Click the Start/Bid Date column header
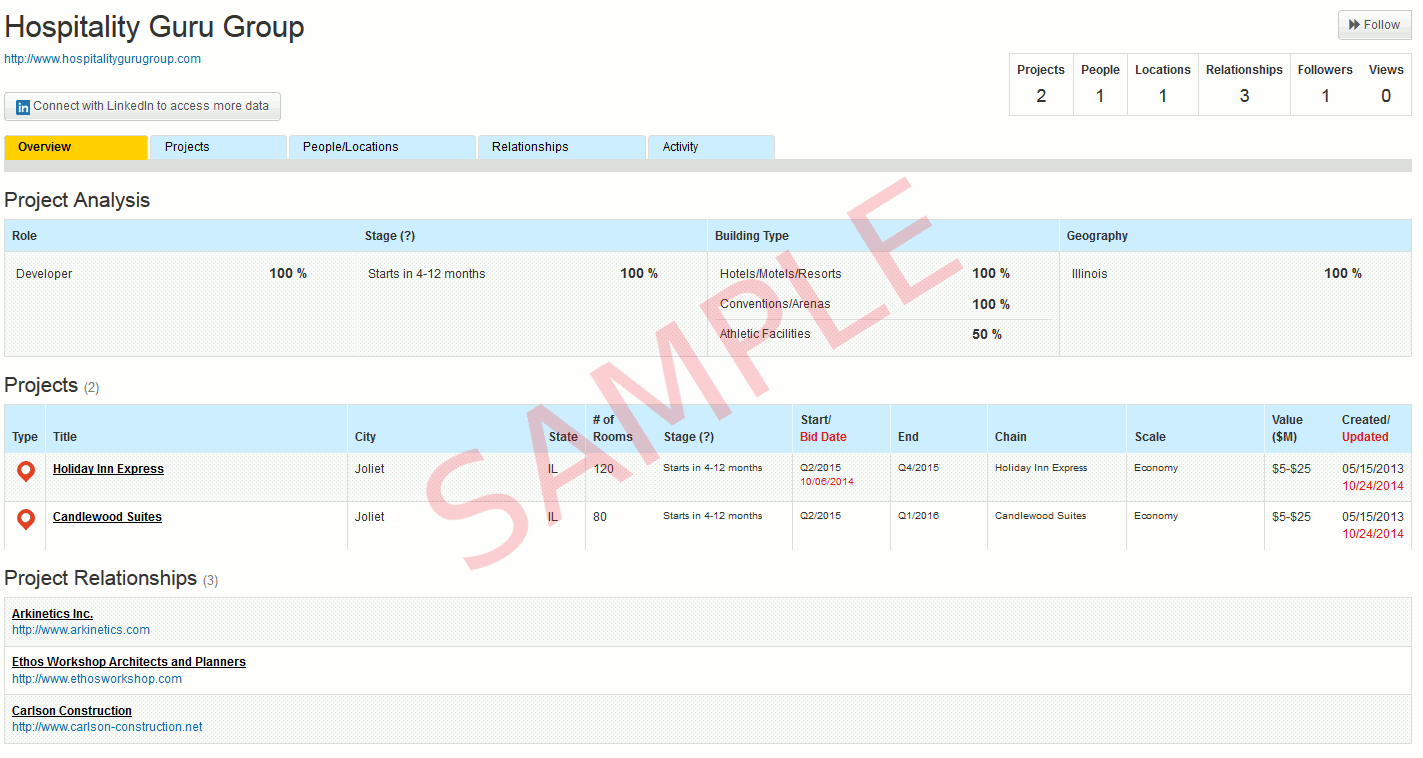This screenshot has width=1423, height=758. point(824,428)
